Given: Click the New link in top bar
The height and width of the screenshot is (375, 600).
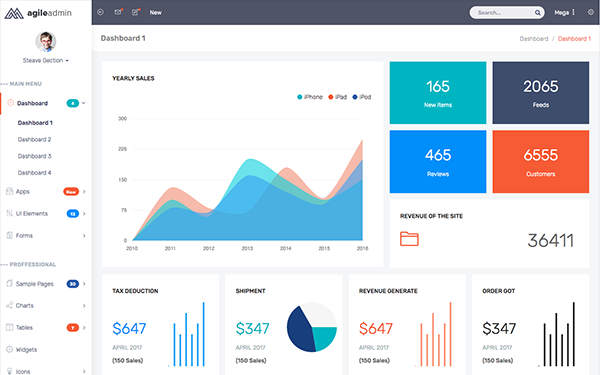Looking at the screenshot, I should (155, 13).
